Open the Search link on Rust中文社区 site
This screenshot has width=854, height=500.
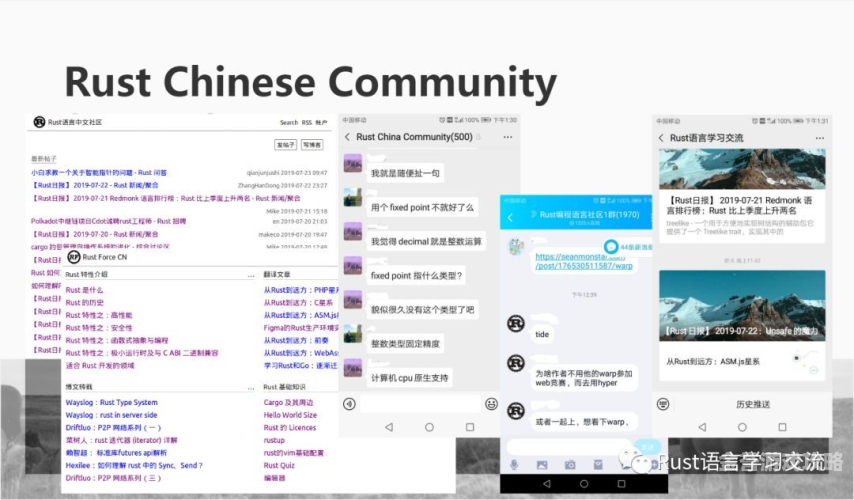pos(289,123)
